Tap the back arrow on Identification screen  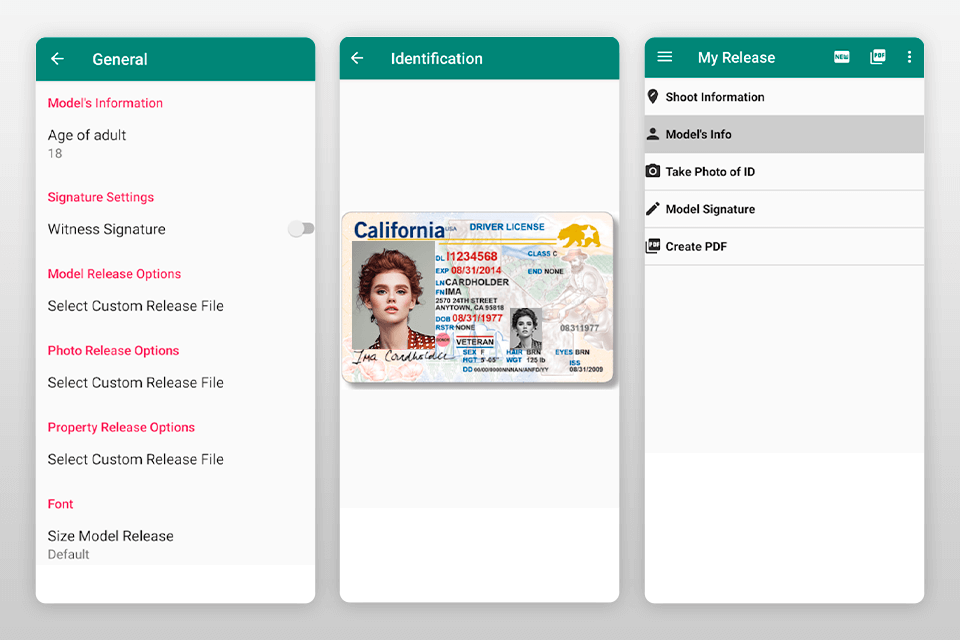click(x=357, y=58)
